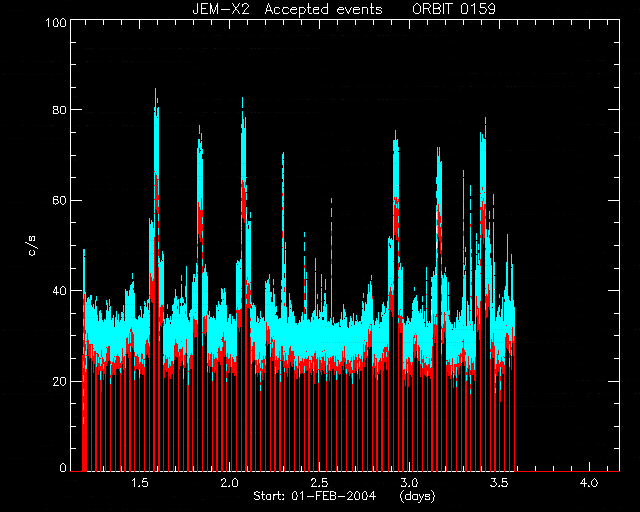The width and height of the screenshot is (640, 512).
Task: Click the (days) axis unit label
Action: pyautogui.click(x=417, y=496)
